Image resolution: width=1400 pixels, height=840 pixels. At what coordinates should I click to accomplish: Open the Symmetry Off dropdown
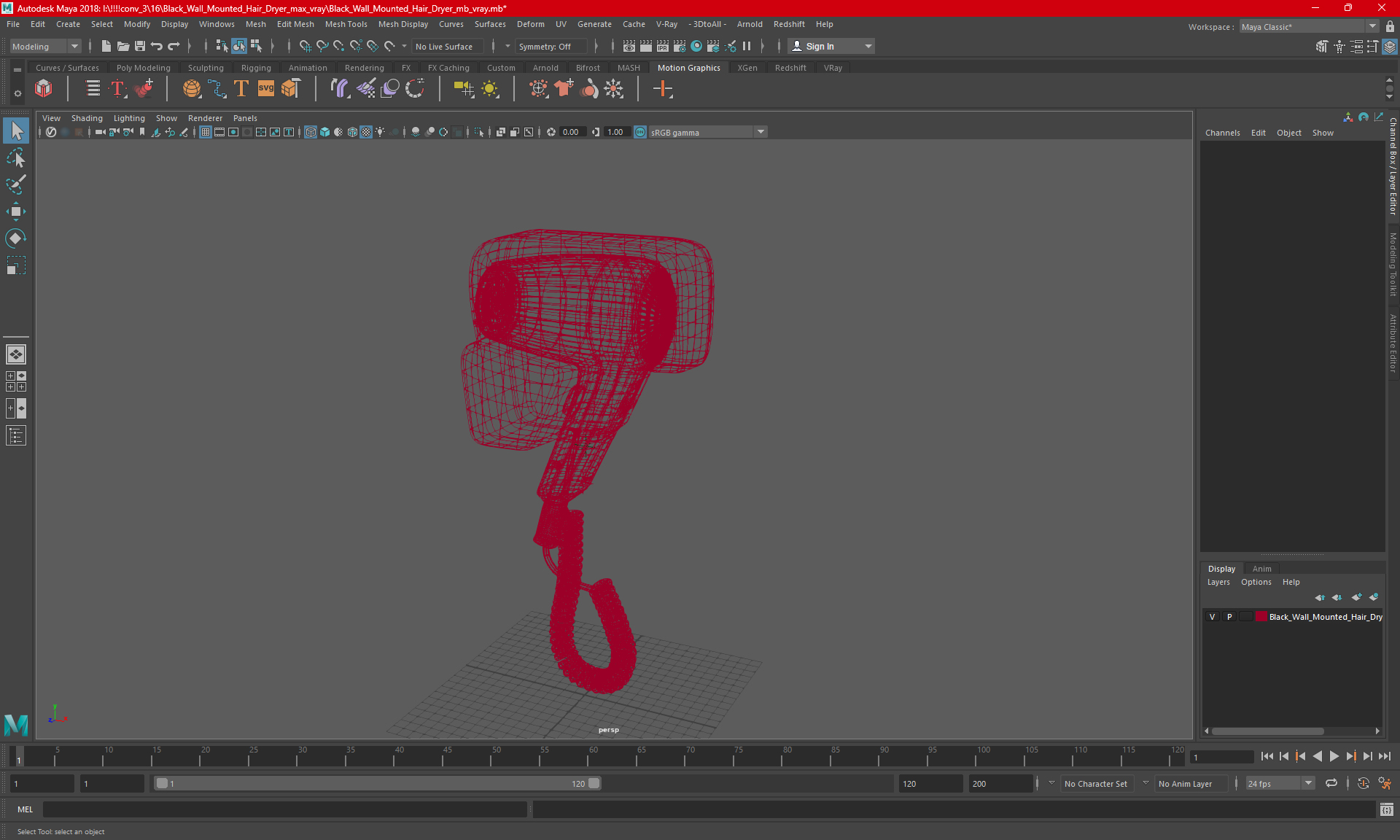point(551,46)
